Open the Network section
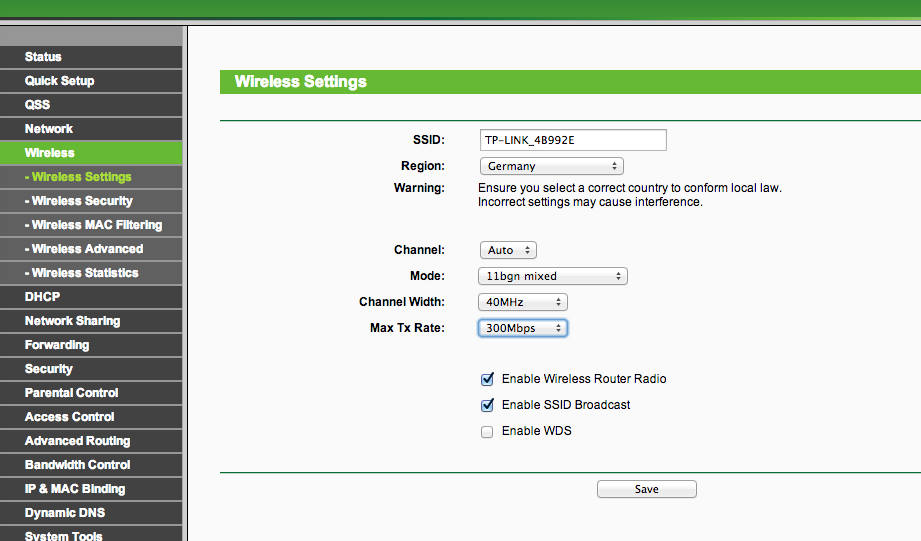Viewport: 921px width, 541px height. 91,129
